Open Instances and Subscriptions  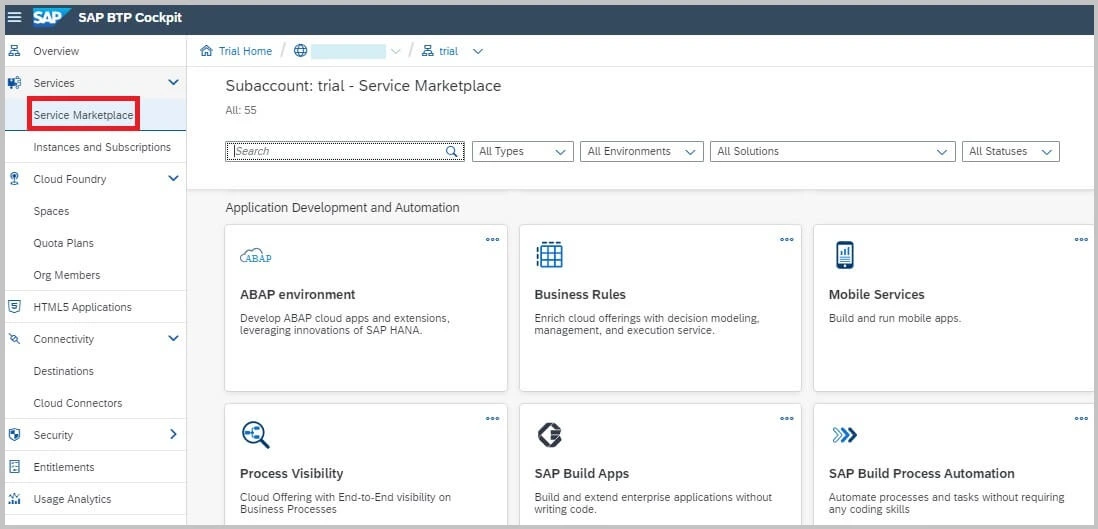pyautogui.click(x=102, y=147)
